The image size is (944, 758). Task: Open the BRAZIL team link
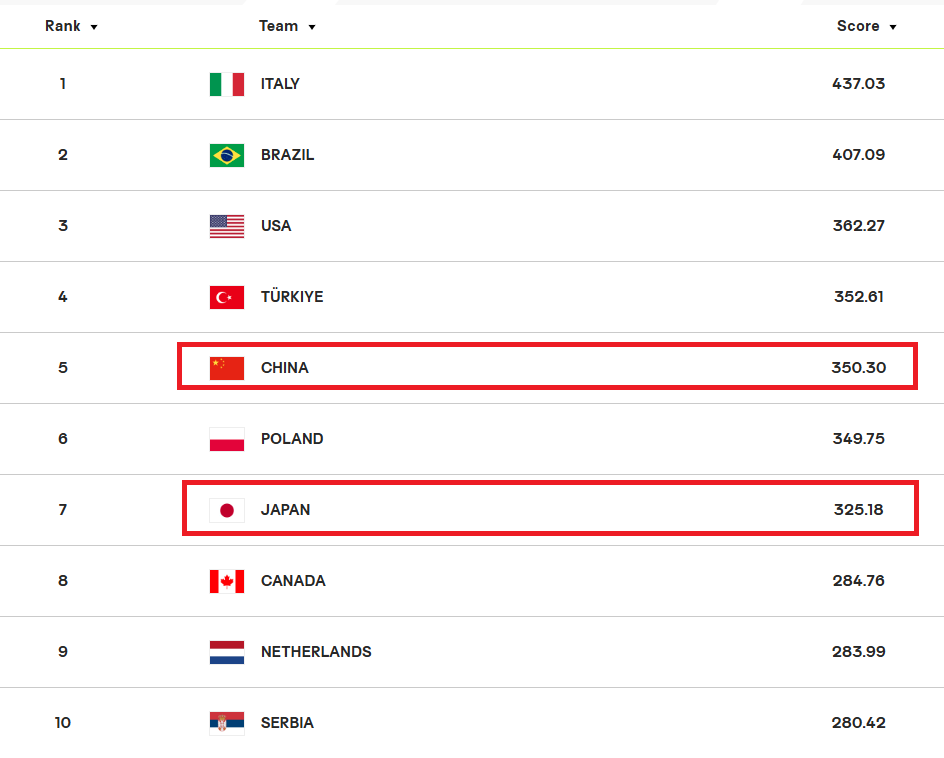click(x=287, y=155)
